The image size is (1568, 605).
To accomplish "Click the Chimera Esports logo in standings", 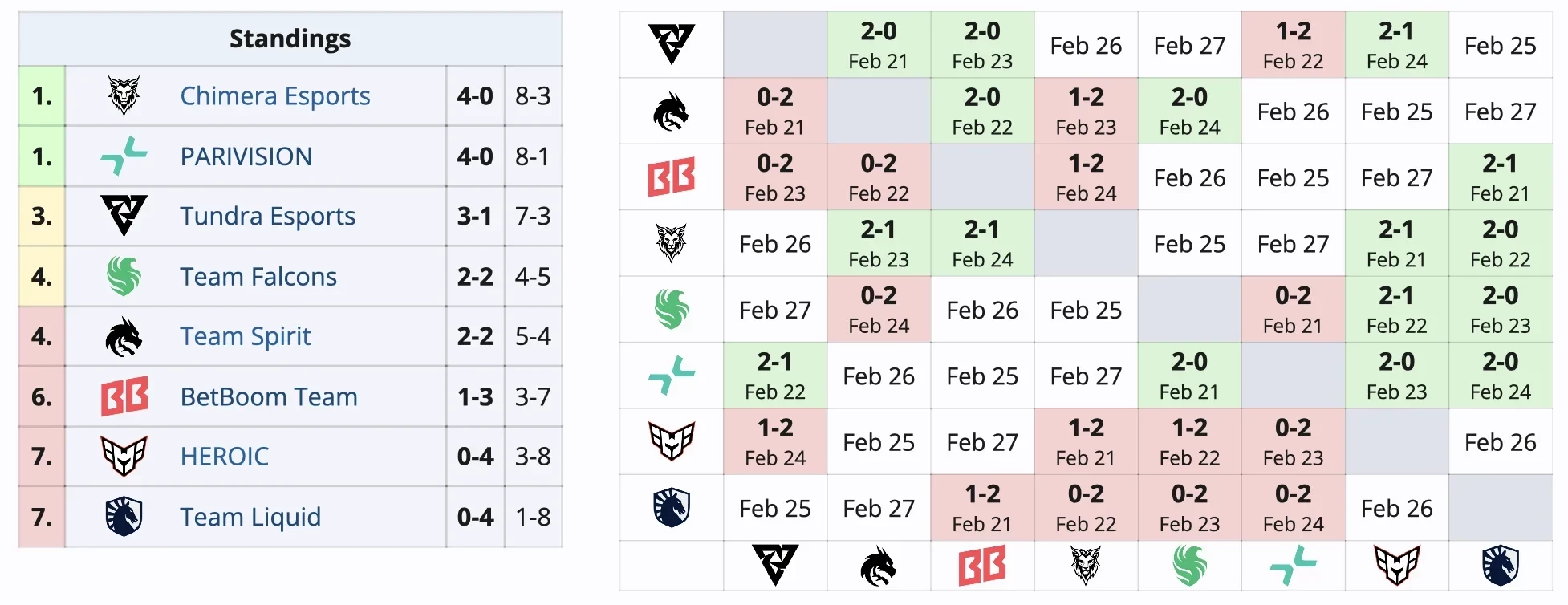I will pyautogui.click(x=124, y=96).
